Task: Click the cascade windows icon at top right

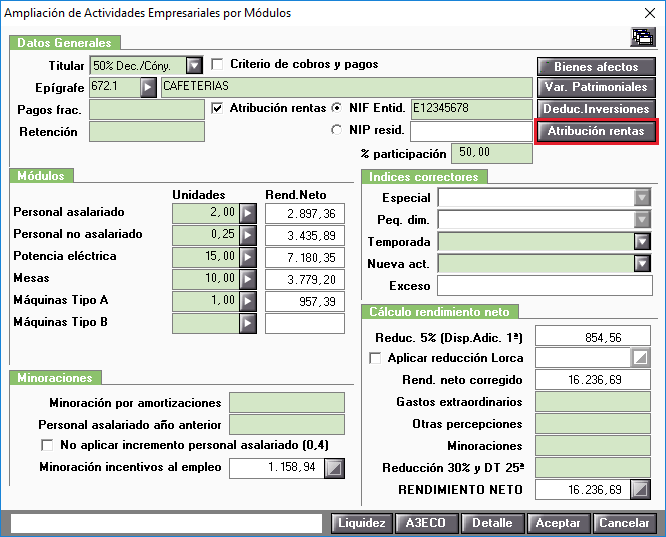Action: (x=643, y=37)
